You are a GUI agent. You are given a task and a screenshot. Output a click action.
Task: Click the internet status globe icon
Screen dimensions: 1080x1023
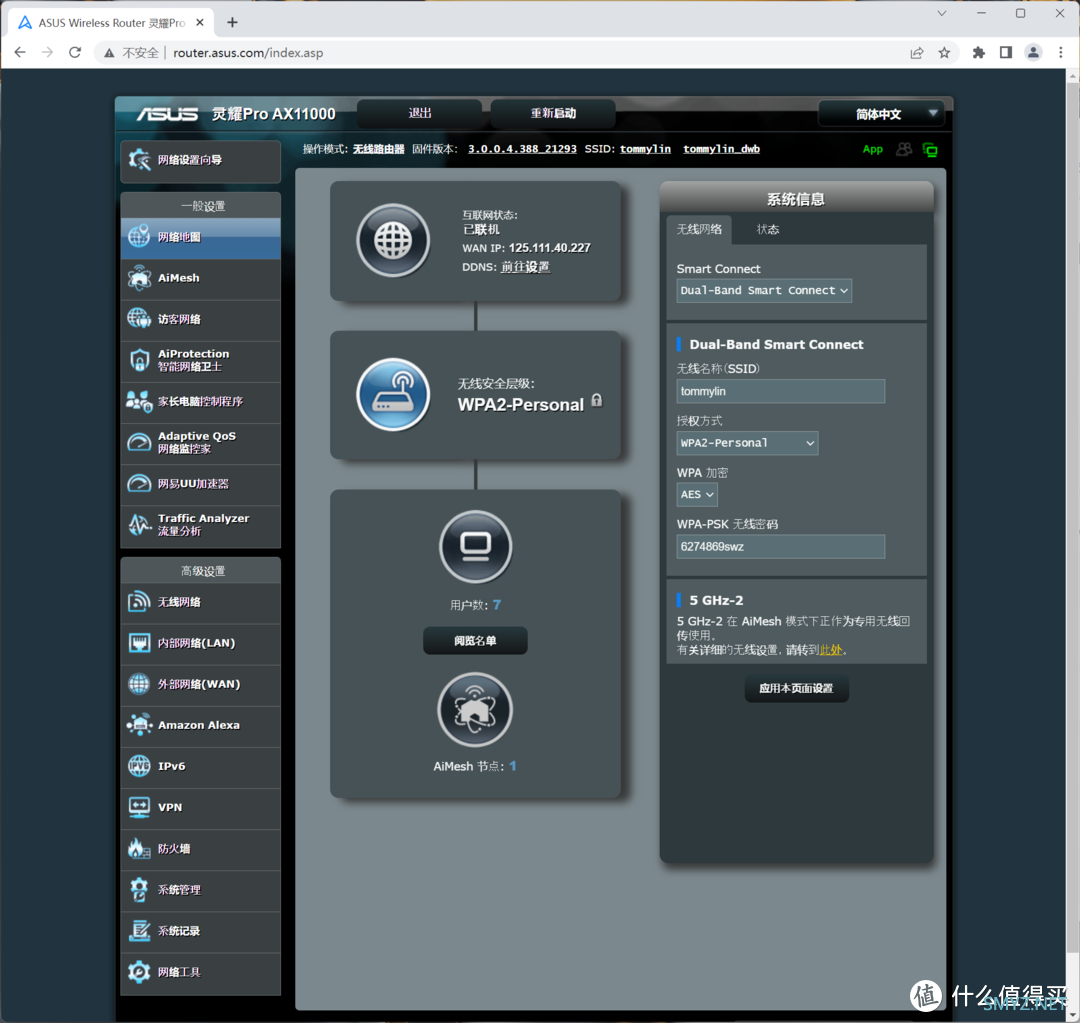tap(393, 240)
